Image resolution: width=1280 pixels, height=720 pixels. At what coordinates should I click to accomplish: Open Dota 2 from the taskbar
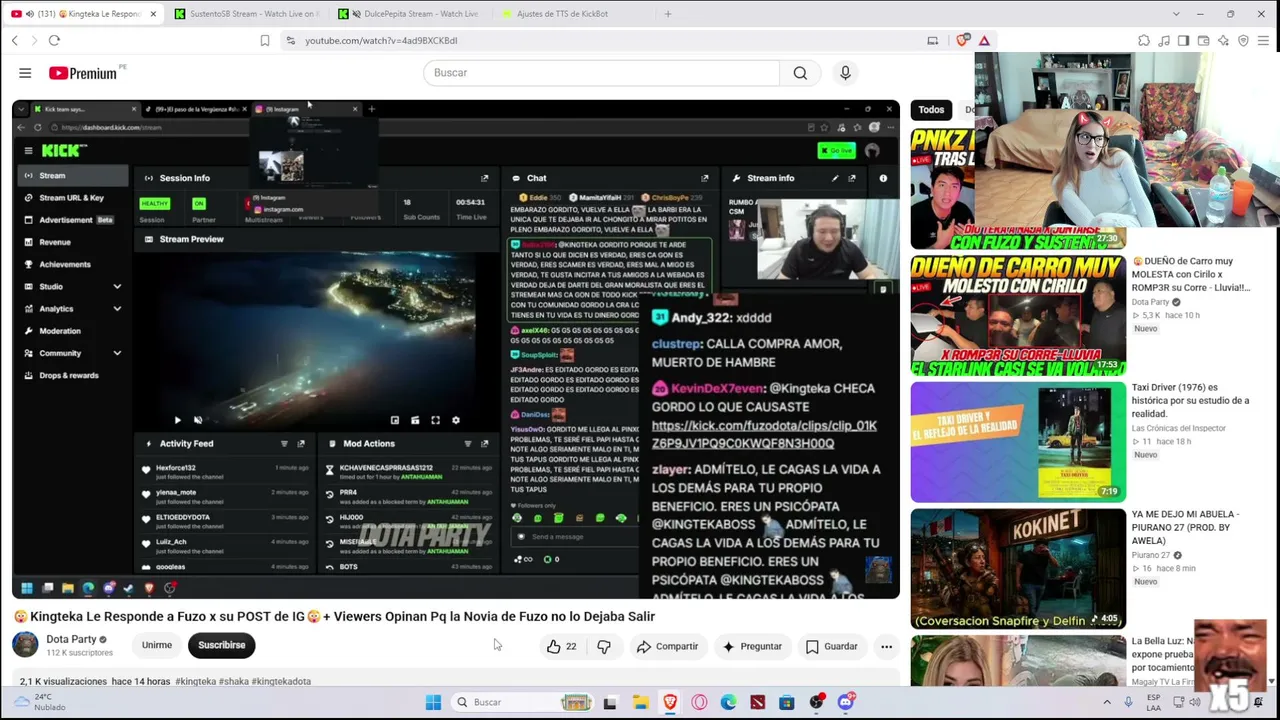click(x=757, y=702)
